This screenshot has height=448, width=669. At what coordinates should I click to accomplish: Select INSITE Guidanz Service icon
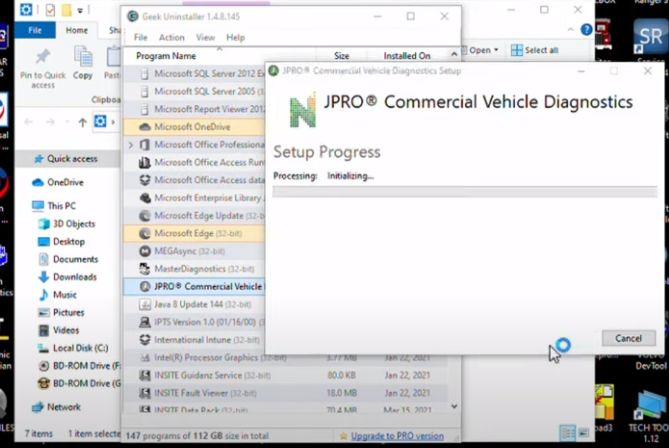(x=145, y=375)
